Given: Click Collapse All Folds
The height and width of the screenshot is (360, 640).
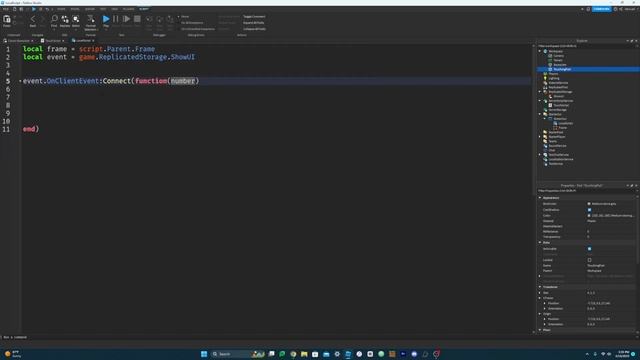Looking at the screenshot, I should point(254,29).
